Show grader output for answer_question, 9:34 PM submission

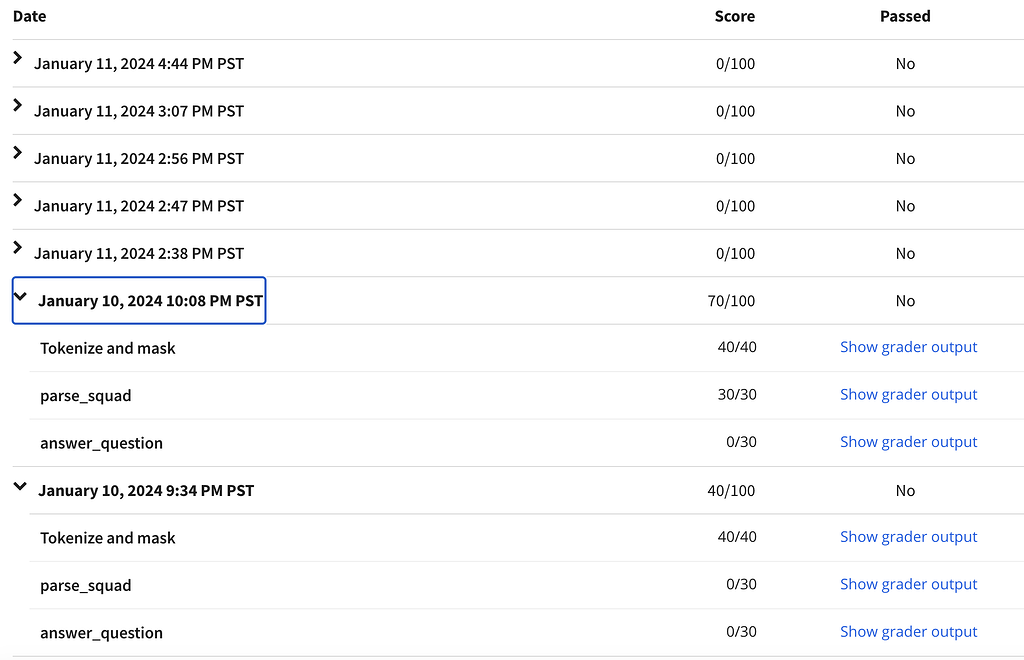(x=908, y=632)
